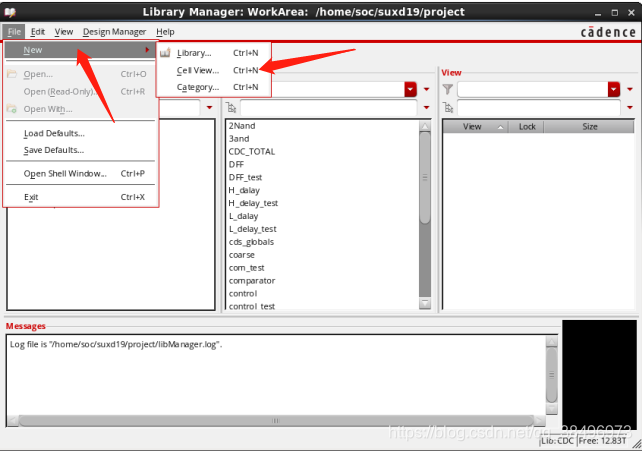642x451 pixels.
Task: Choose Save Defaults in the File menu
Action: pos(54,150)
